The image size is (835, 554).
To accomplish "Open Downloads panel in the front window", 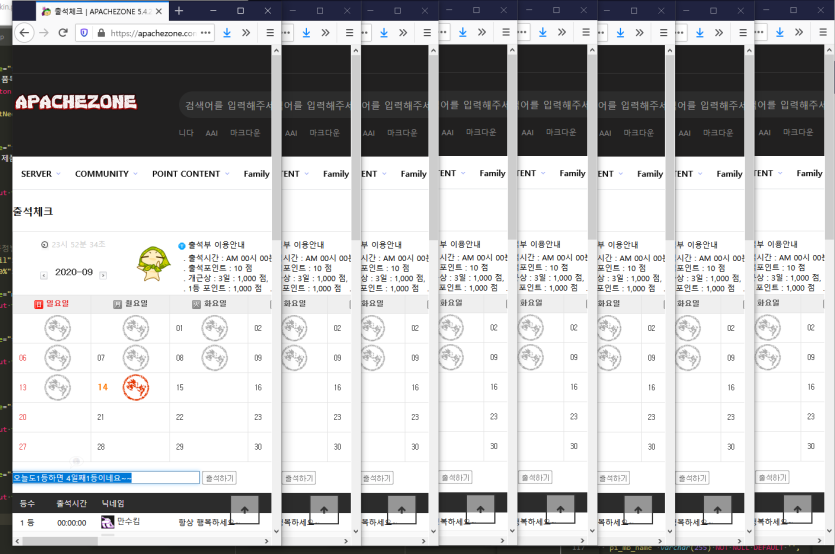I will (227, 33).
